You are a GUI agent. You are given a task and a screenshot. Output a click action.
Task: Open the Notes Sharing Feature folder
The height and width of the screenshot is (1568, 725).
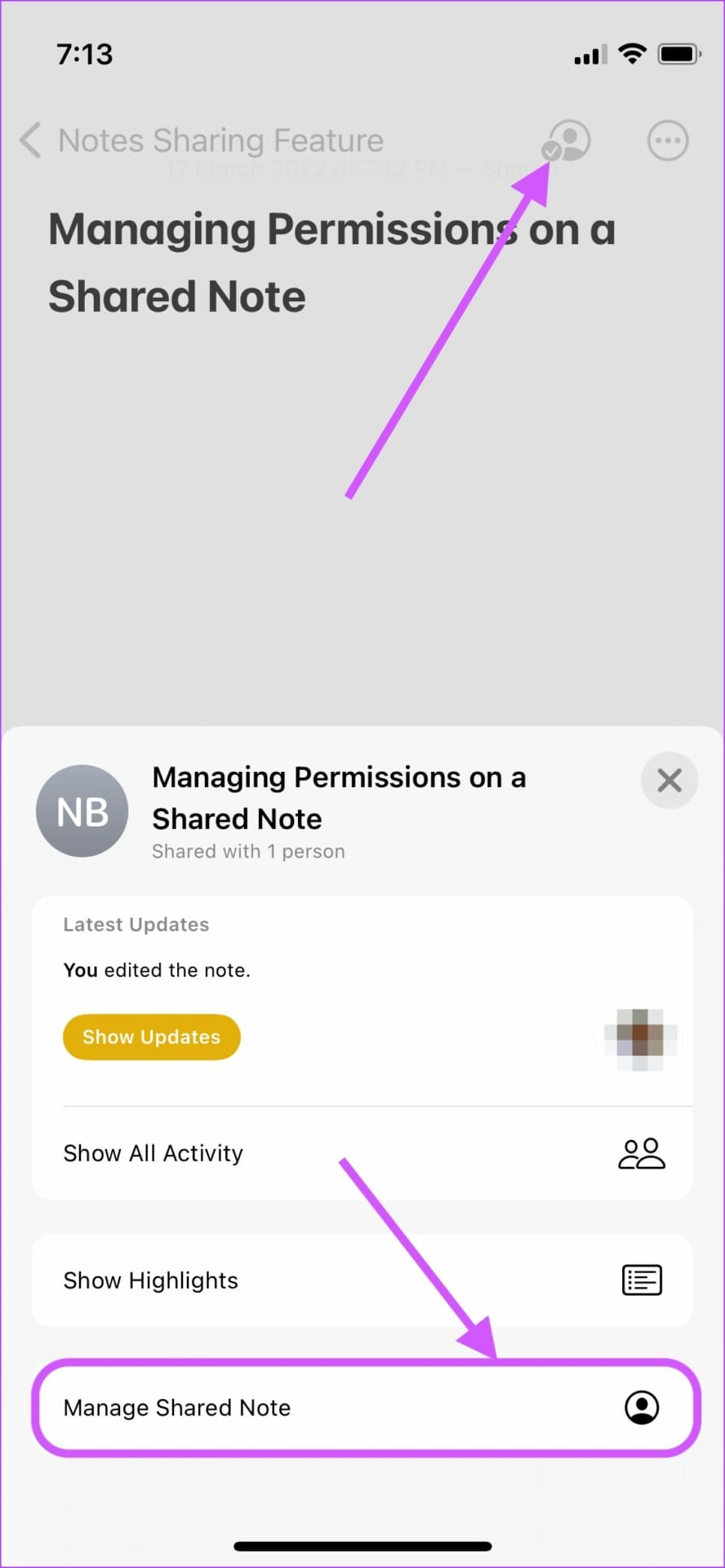pyautogui.click(x=220, y=140)
